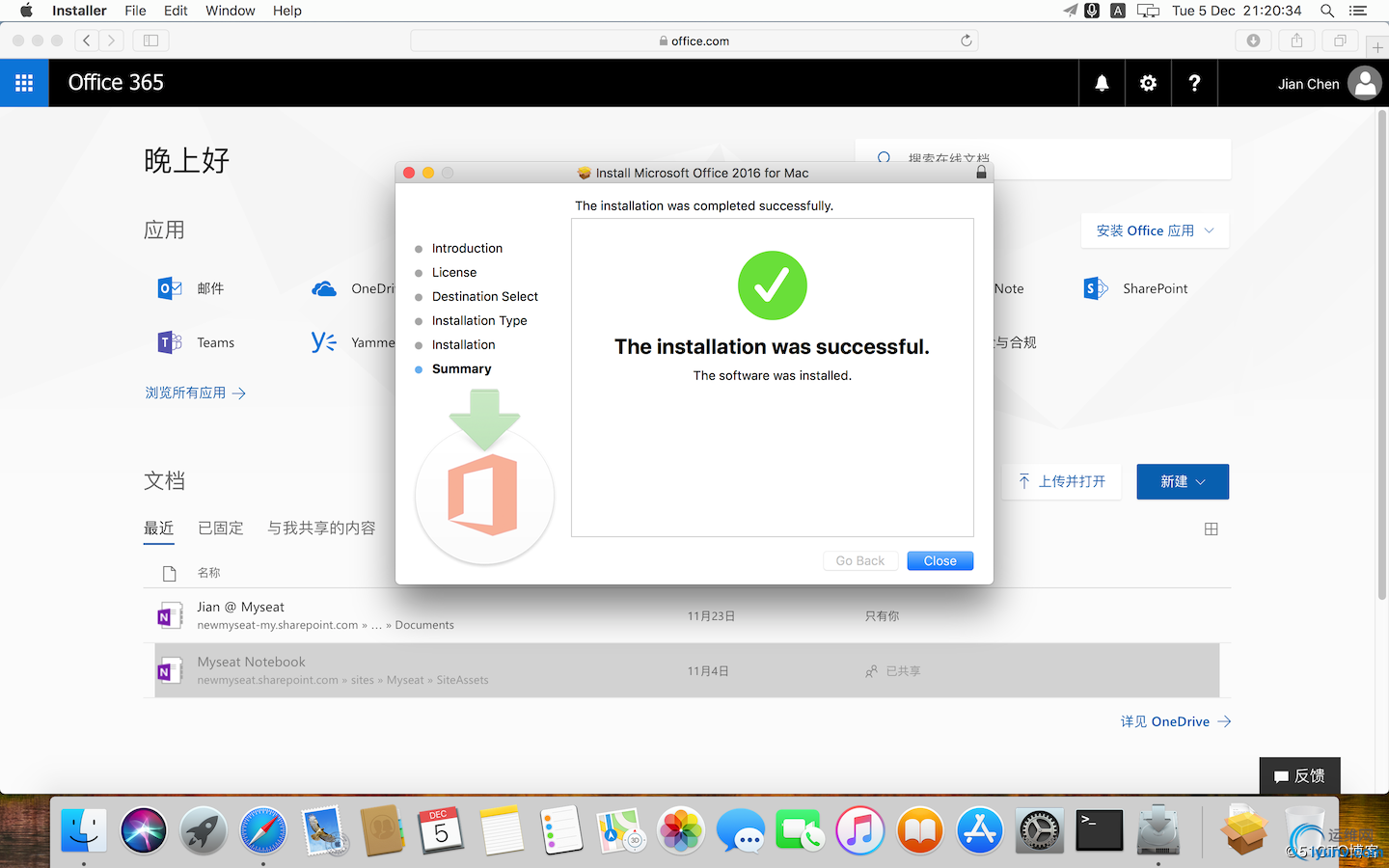This screenshot has height=868, width=1389.
Task: Switch documents list to grid view
Action: pos(1212,529)
